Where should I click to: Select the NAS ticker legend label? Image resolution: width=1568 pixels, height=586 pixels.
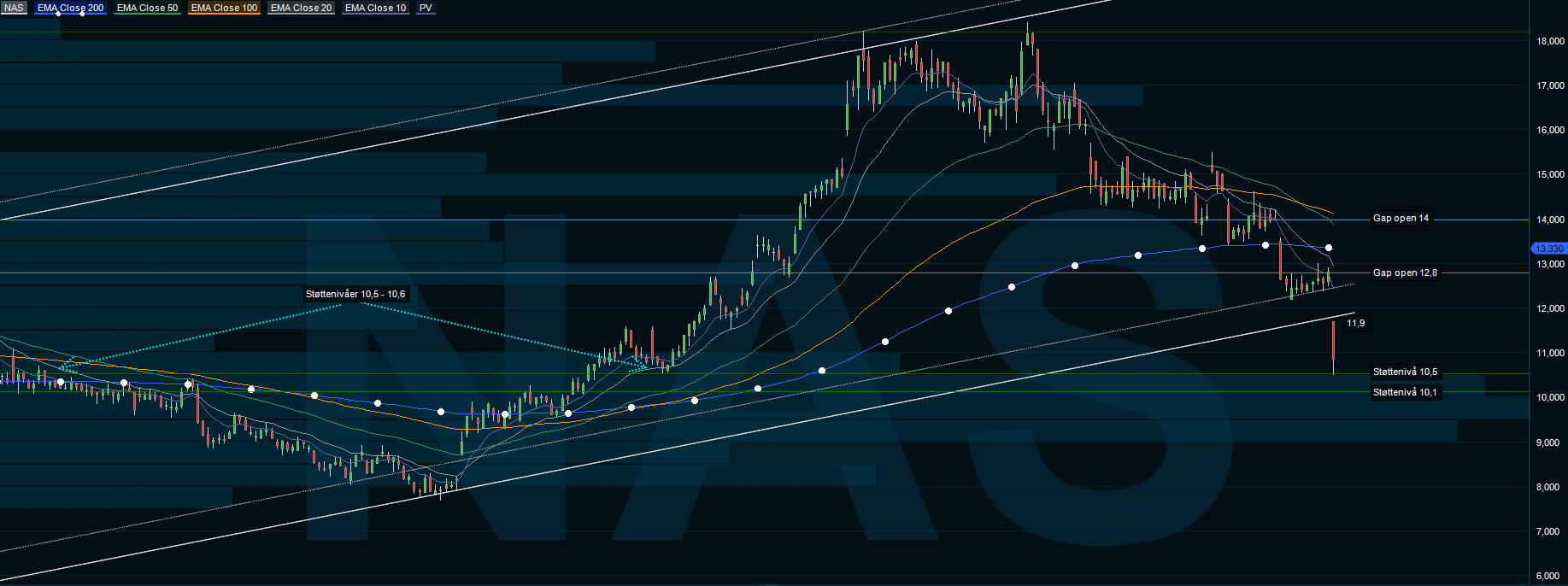(x=14, y=8)
